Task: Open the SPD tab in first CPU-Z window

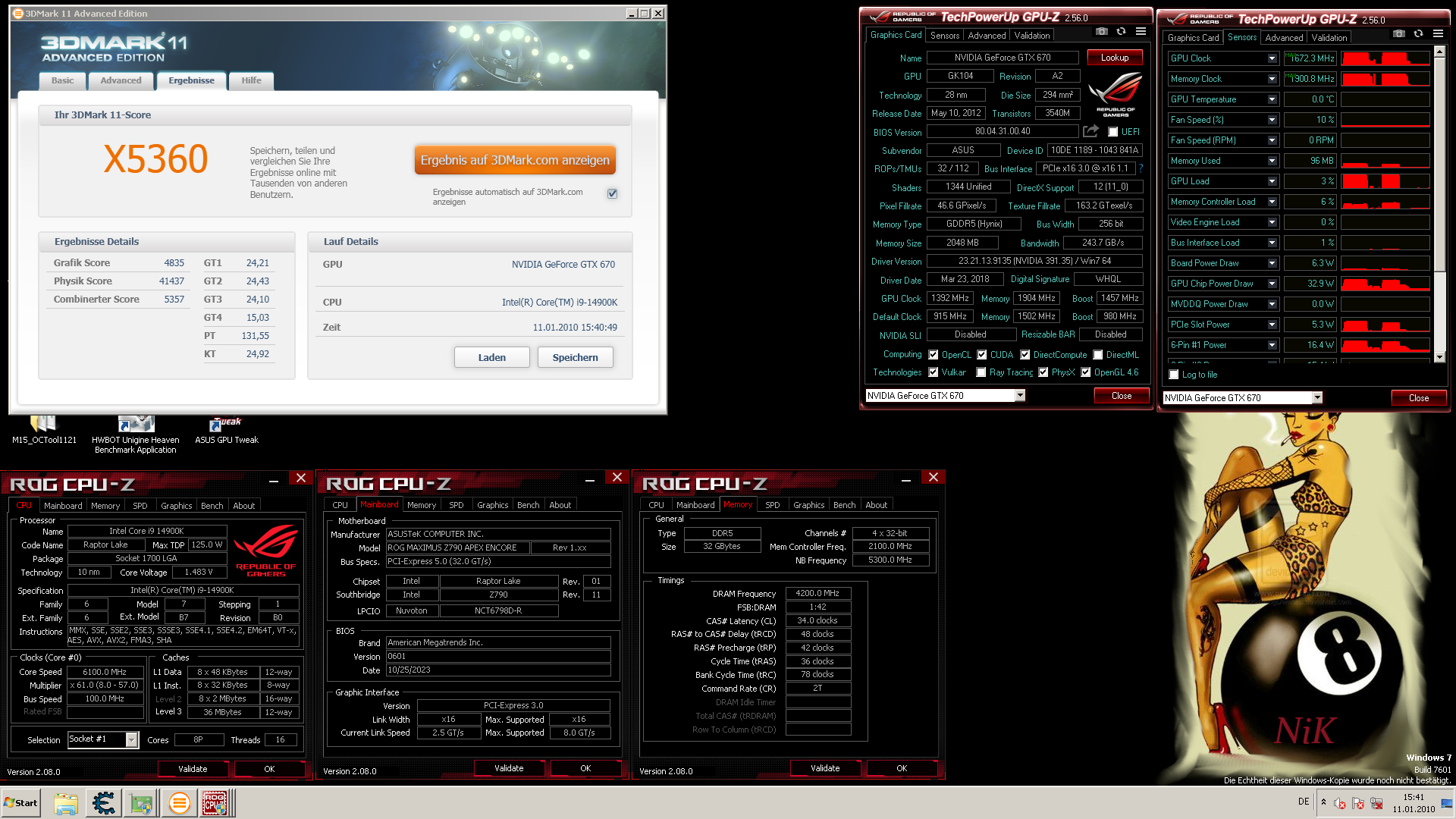Action: (x=140, y=506)
